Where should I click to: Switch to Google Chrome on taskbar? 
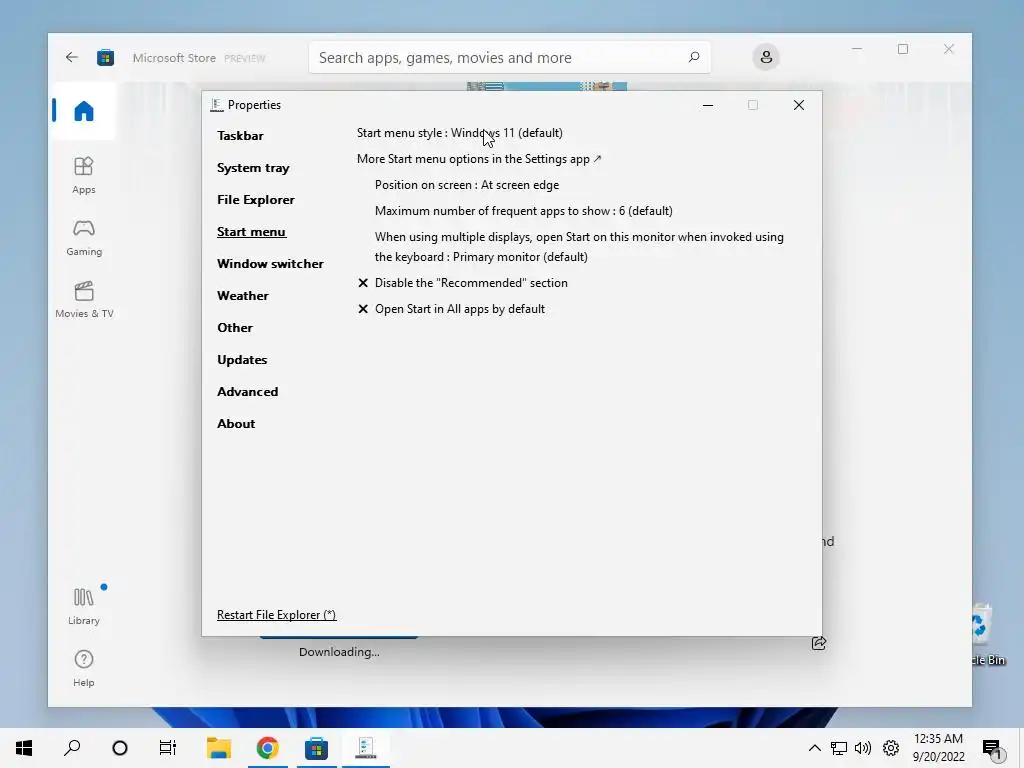point(267,748)
